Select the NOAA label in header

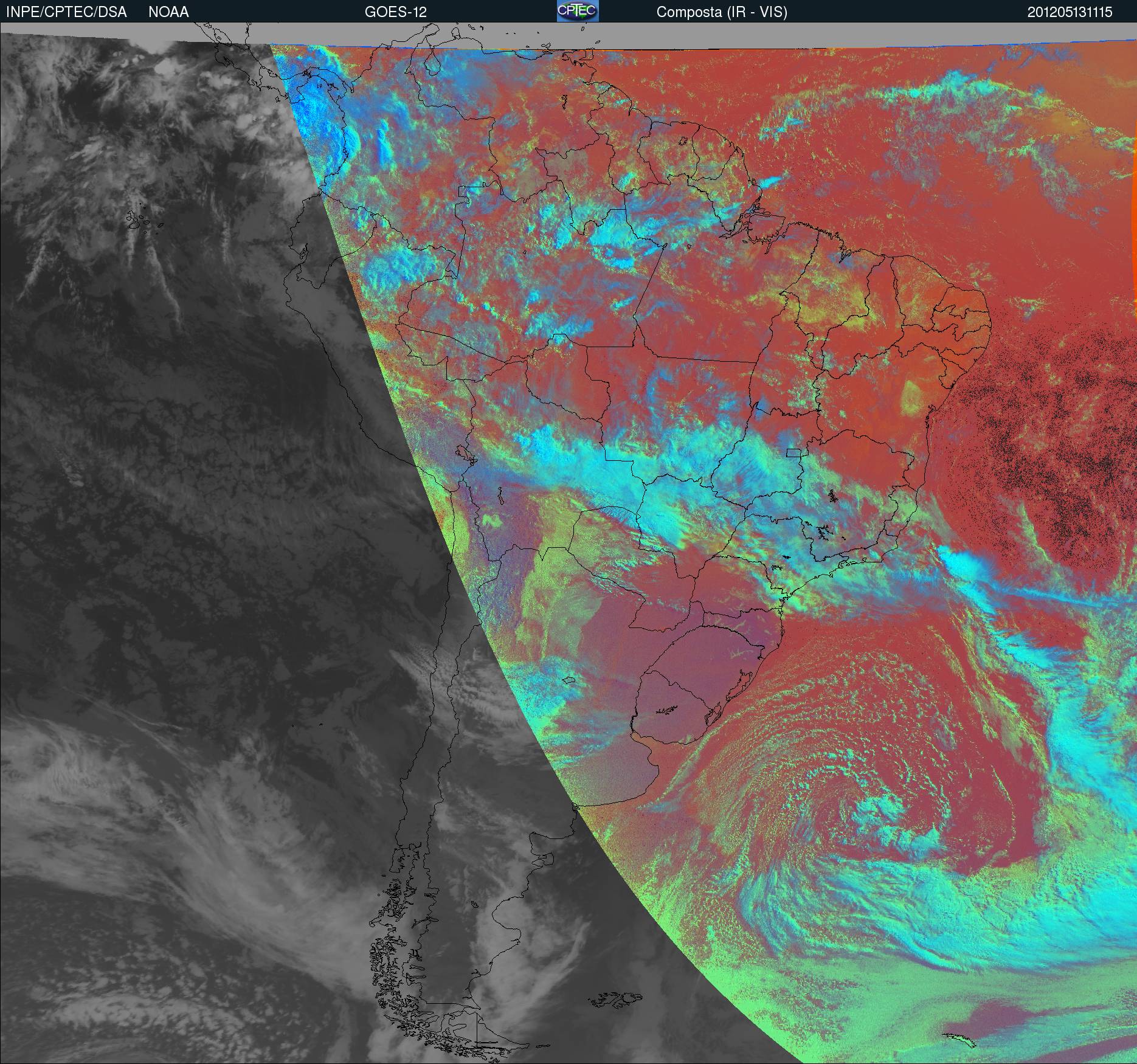(168, 12)
